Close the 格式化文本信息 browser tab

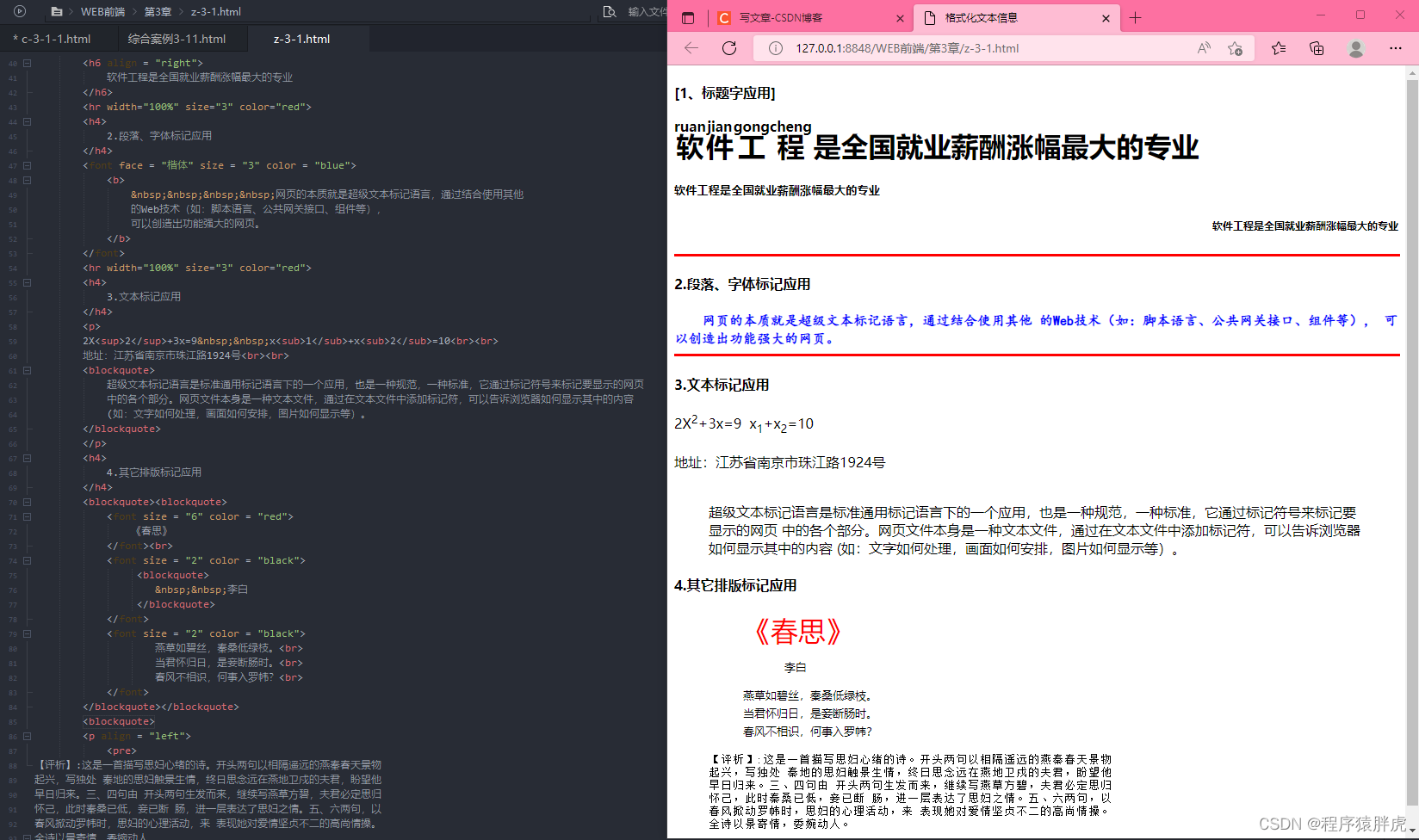tap(1106, 18)
